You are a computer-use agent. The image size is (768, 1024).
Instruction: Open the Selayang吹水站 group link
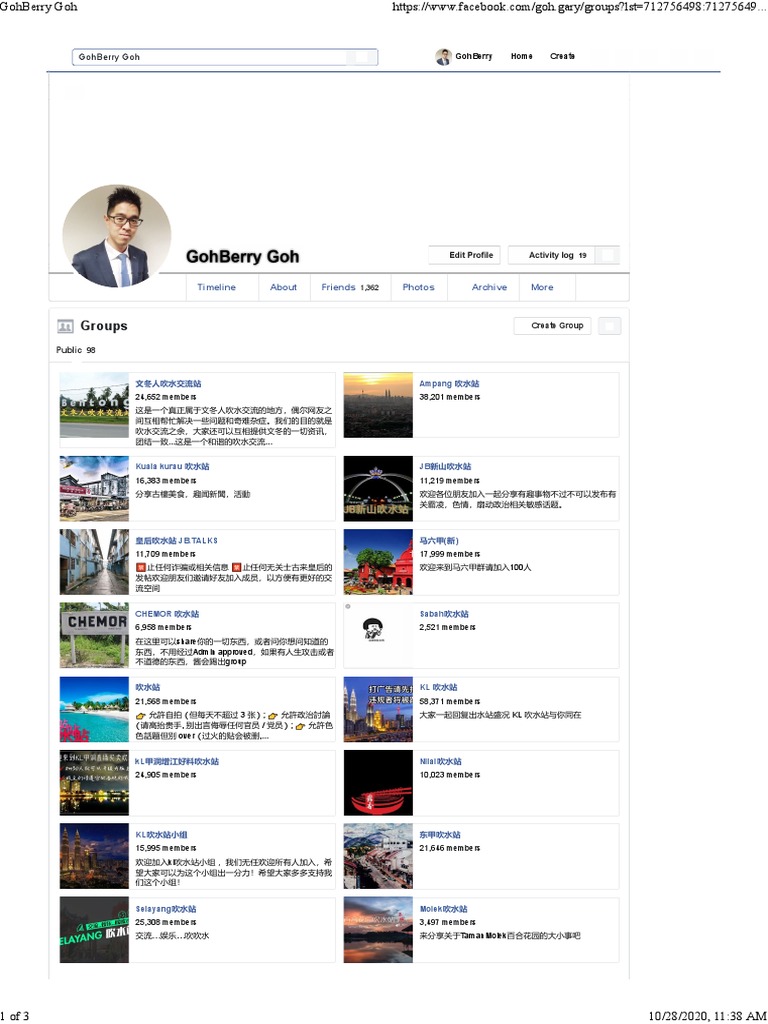click(166, 909)
